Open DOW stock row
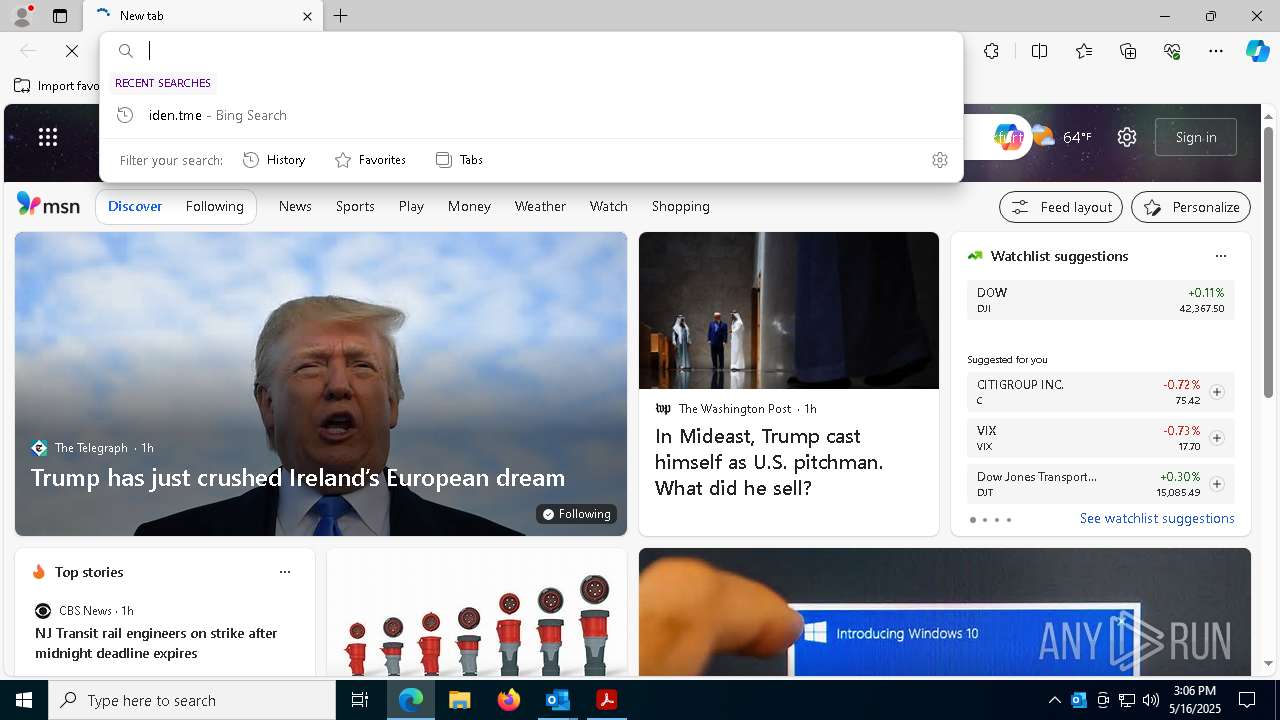The width and height of the screenshot is (1280, 720). click(1101, 300)
